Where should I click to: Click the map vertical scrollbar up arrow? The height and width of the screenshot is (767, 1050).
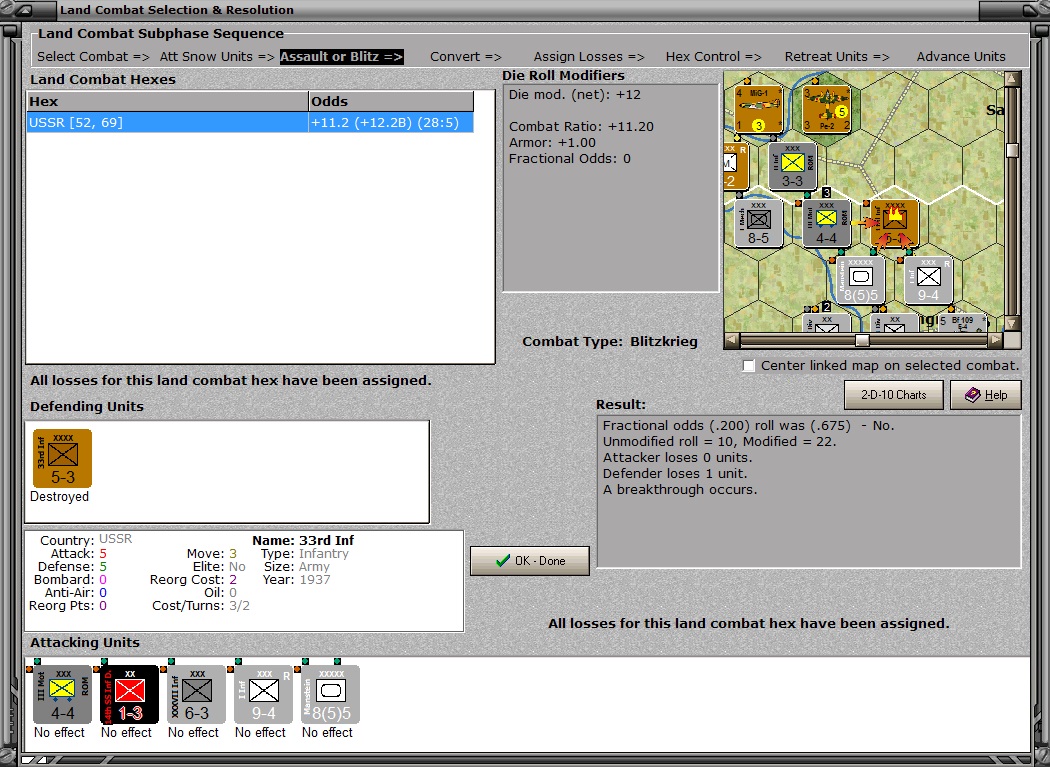(1012, 79)
